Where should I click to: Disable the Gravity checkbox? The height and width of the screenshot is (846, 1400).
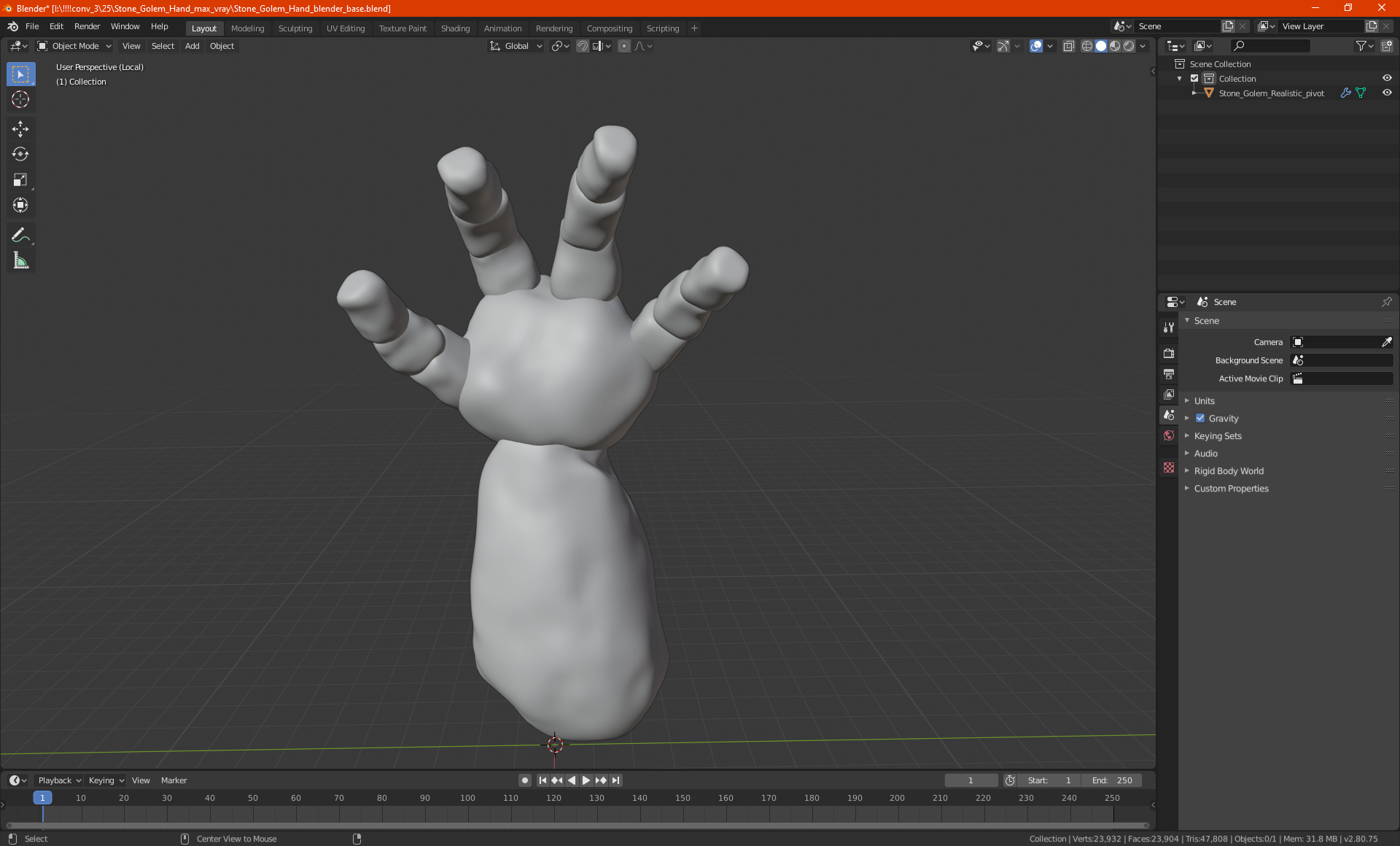click(1200, 419)
